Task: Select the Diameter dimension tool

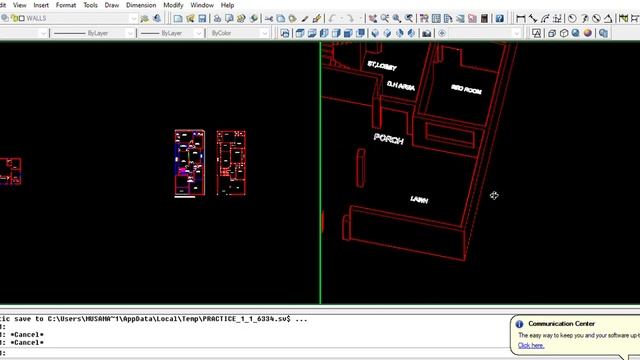Action: click(x=596, y=18)
